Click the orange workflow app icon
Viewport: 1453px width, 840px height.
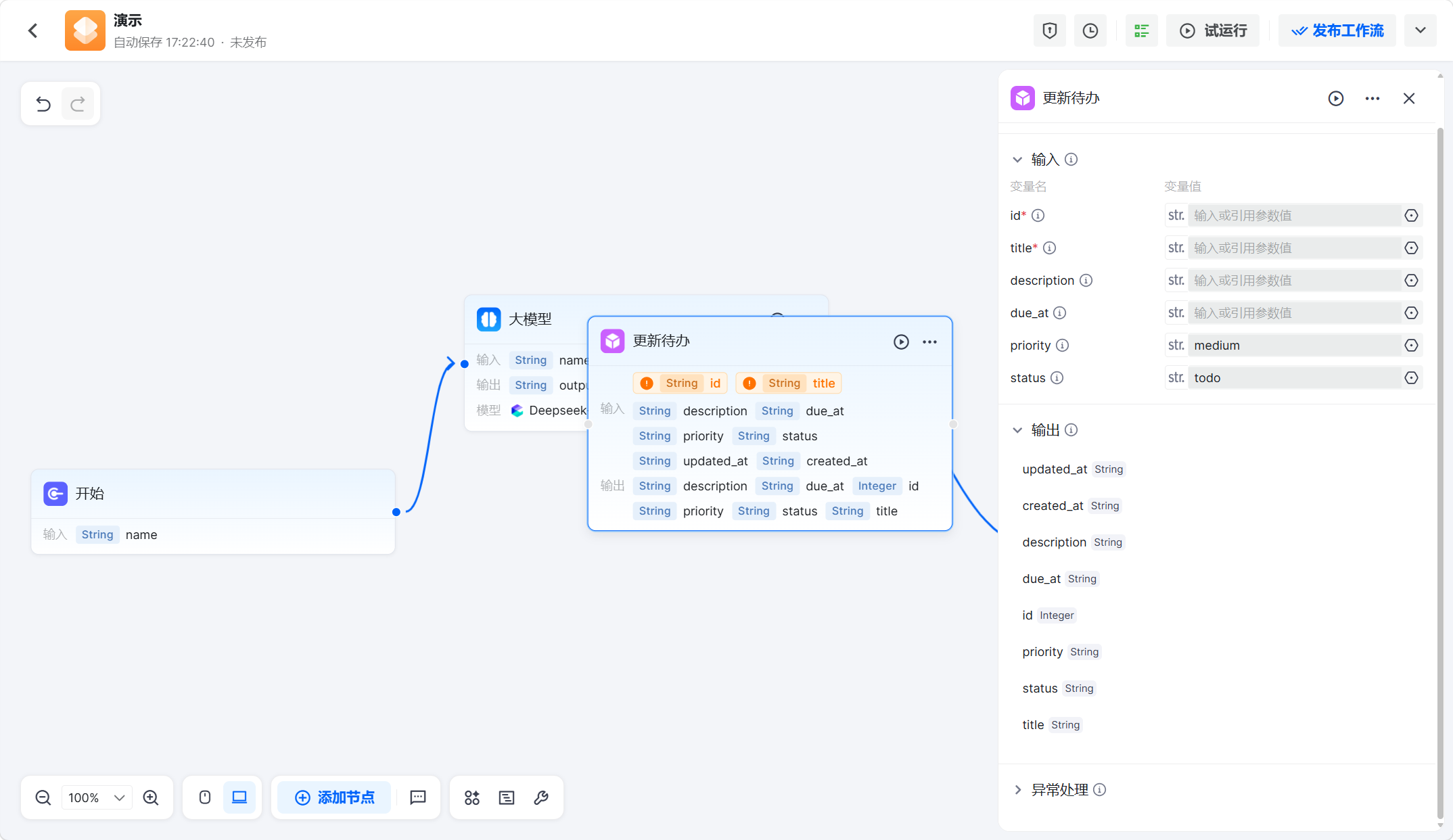85,30
